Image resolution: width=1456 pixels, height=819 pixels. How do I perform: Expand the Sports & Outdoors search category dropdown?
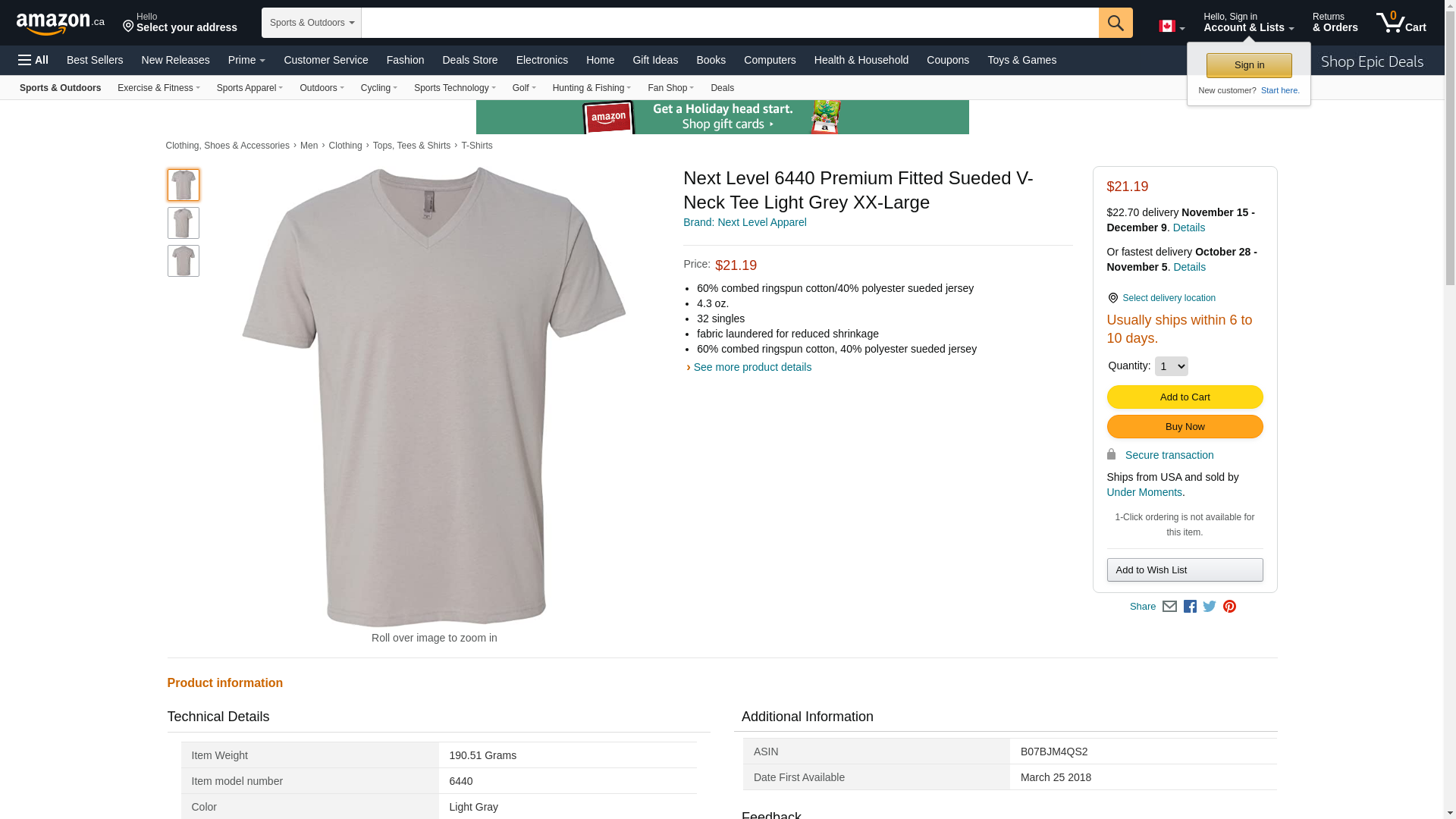click(x=312, y=23)
